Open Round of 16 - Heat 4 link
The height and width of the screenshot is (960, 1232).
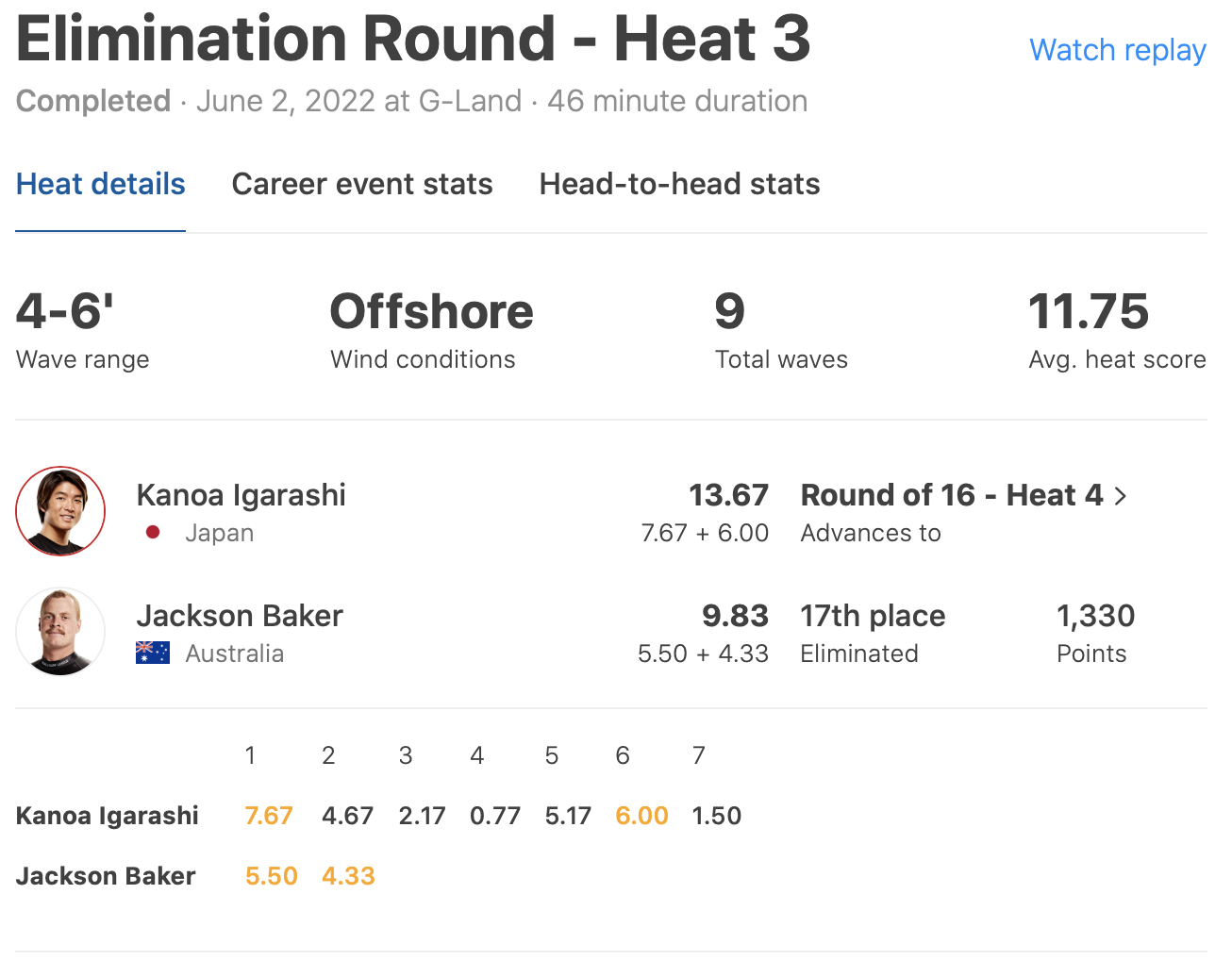pos(951,495)
